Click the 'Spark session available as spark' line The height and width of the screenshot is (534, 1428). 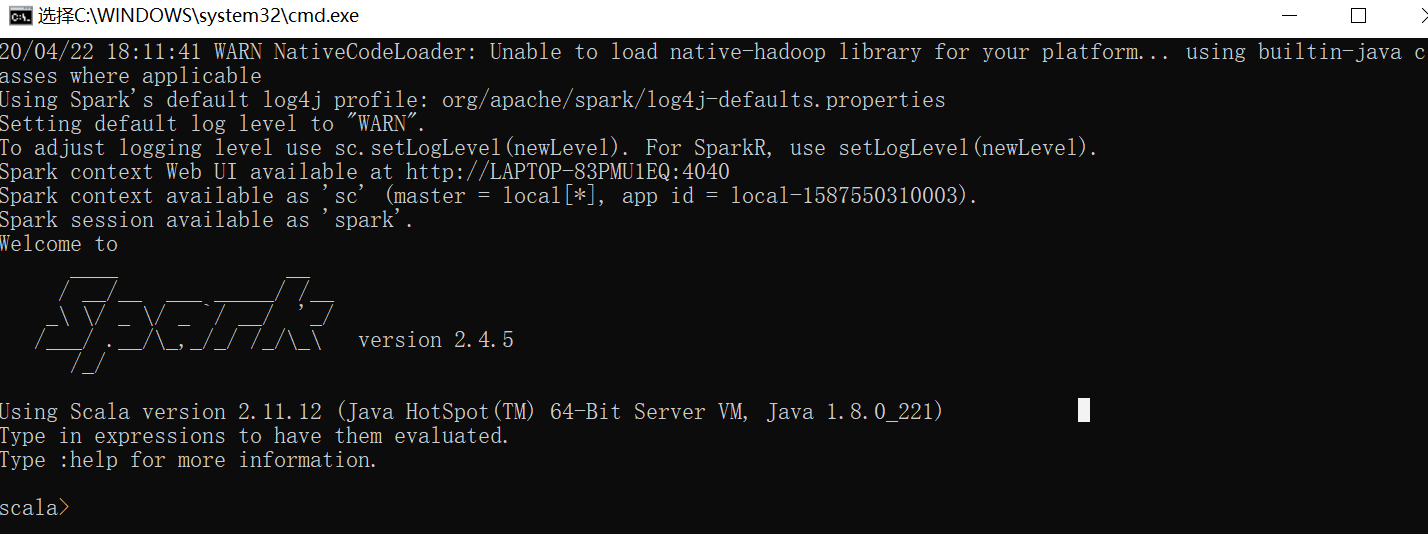pyautogui.click(x=207, y=220)
